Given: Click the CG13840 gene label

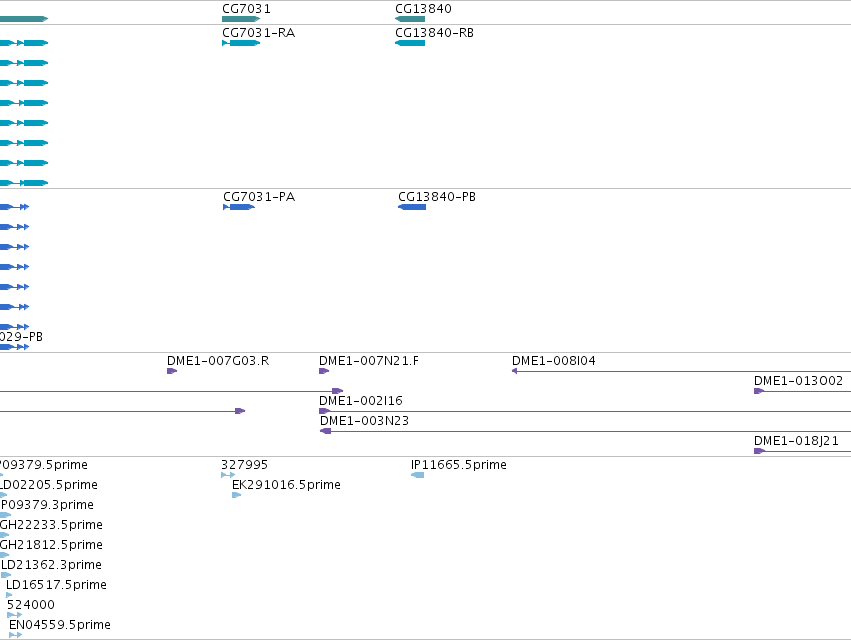Looking at the screenshot, I should point(423,9).
